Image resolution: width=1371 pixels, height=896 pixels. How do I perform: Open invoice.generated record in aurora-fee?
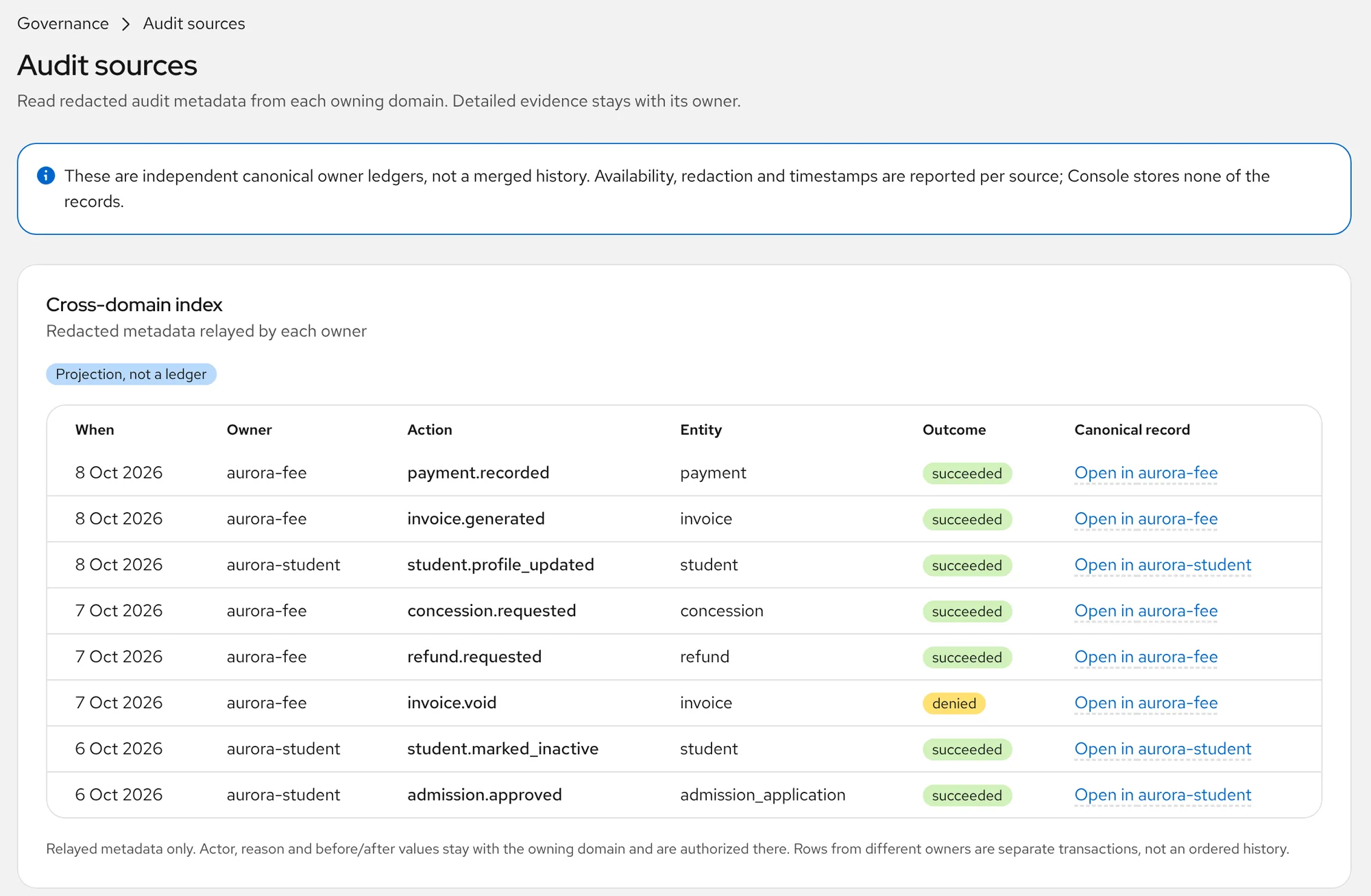pos(1145,519)
